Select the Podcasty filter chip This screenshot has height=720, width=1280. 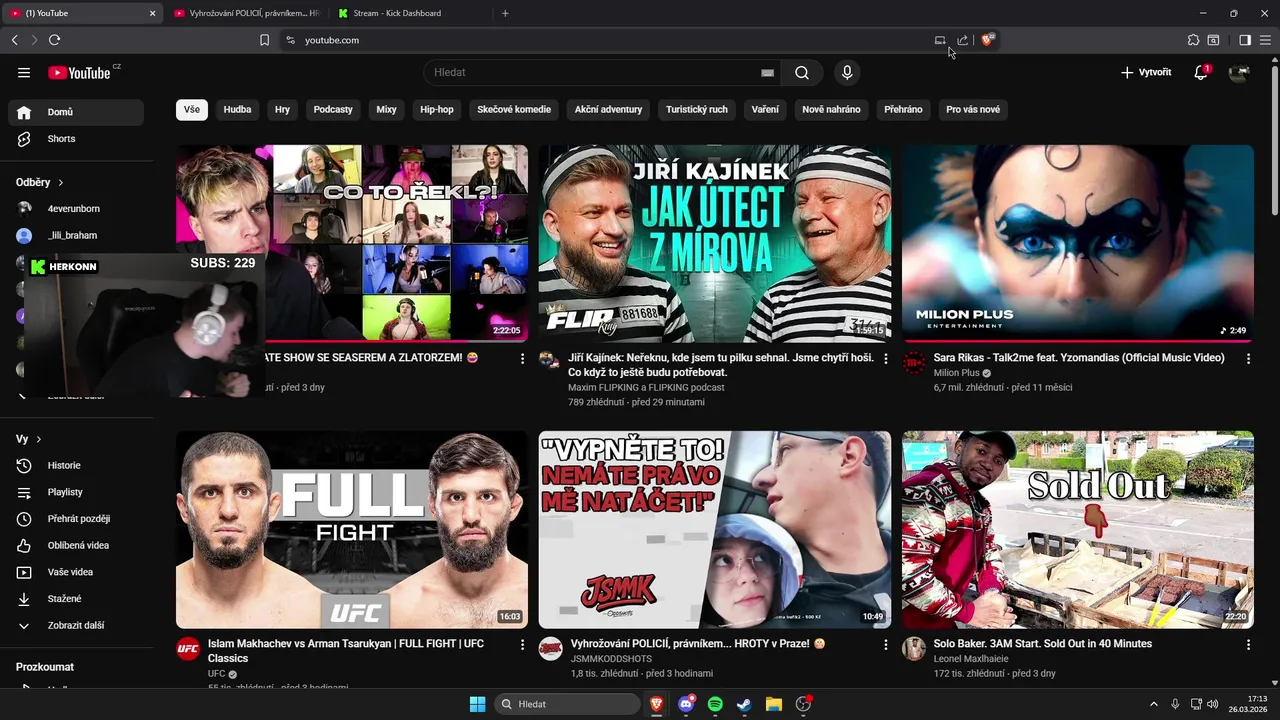point(333,109)
